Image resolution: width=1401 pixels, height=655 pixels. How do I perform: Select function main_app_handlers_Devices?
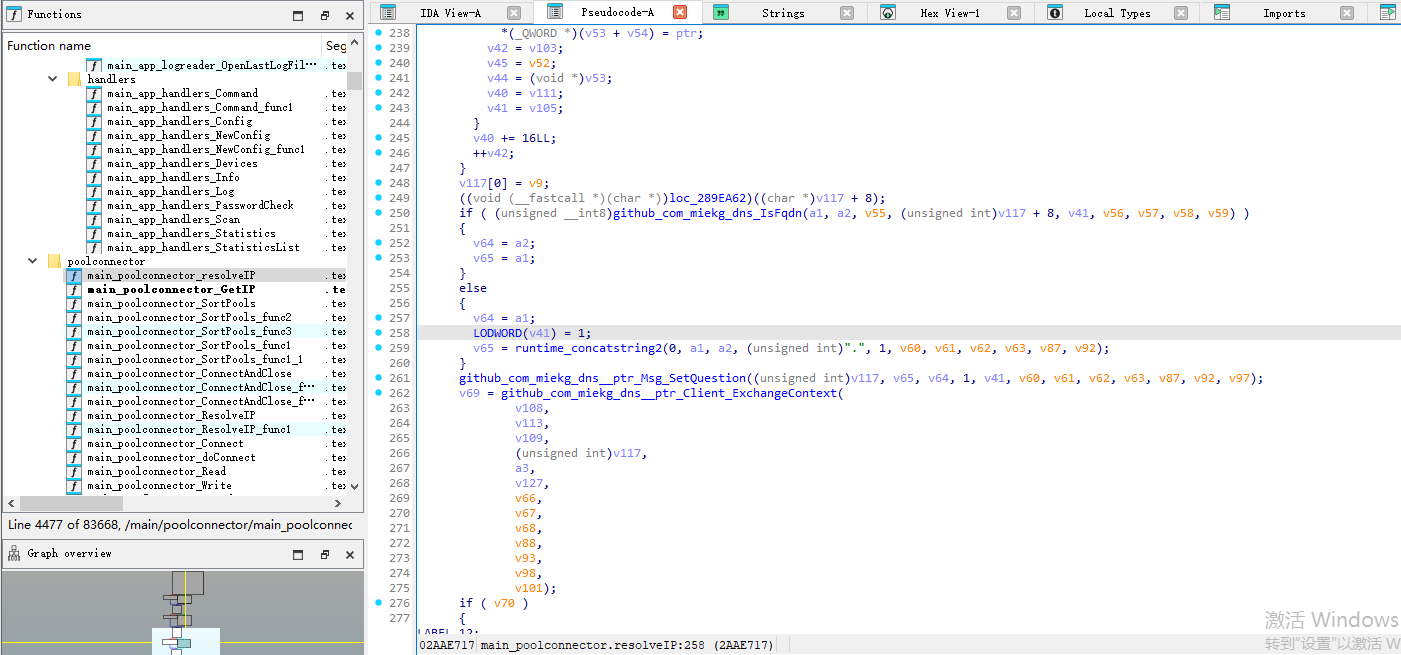[x=182, y=163]
